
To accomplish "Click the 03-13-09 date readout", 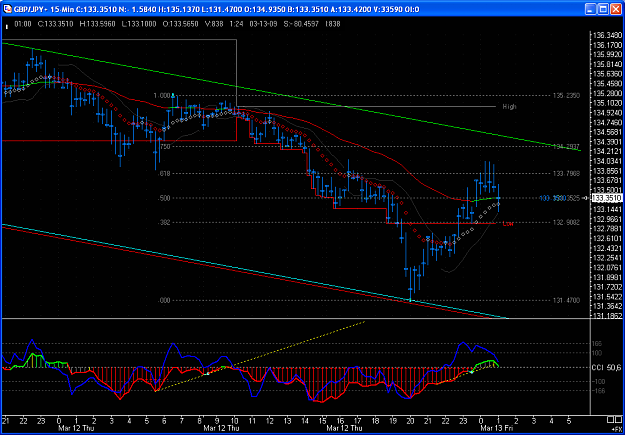I will pyautogui.click(x=261, y=24).
